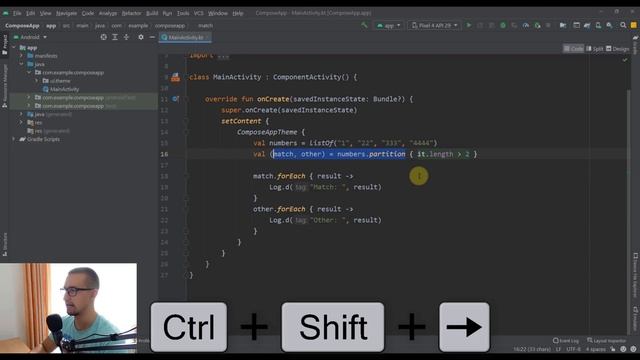Click Attach Debugger to Android Process icon
The height and width of the screenshot is (360, 640).
pos(538,25)
